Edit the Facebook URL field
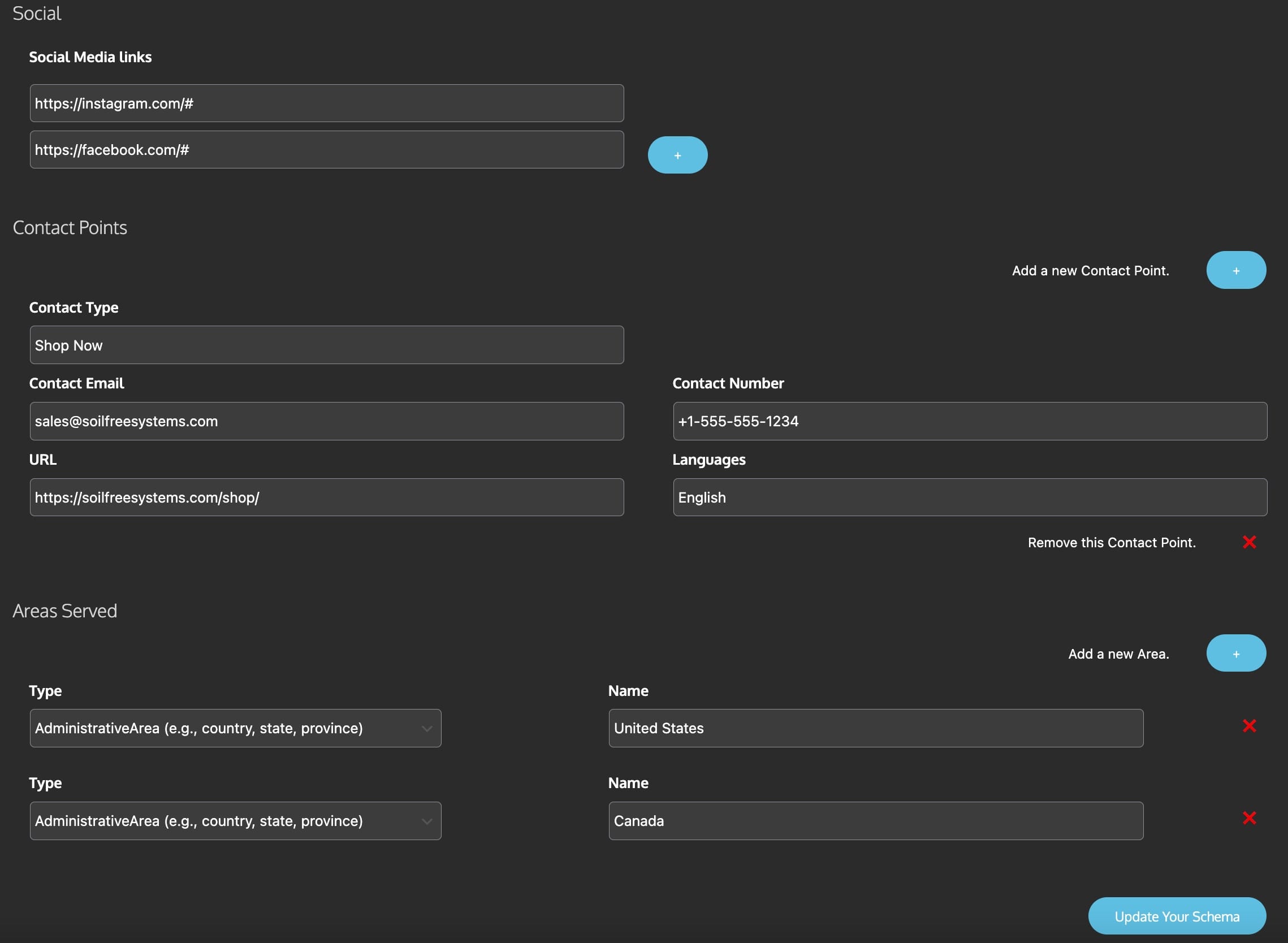Viewport: 1288px width, 943px height. [x=326, y=149]
